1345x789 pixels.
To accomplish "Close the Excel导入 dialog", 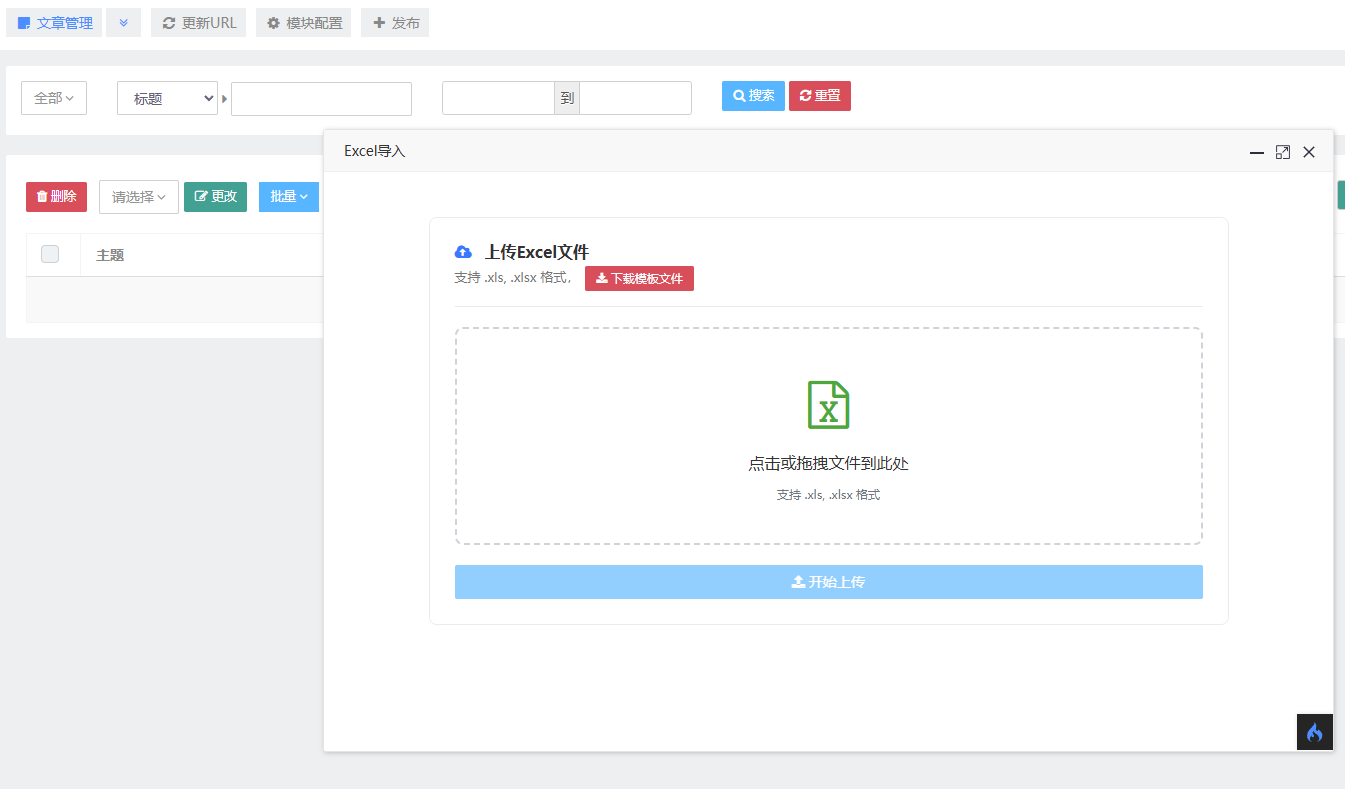I will click(x=1309, y=152).
